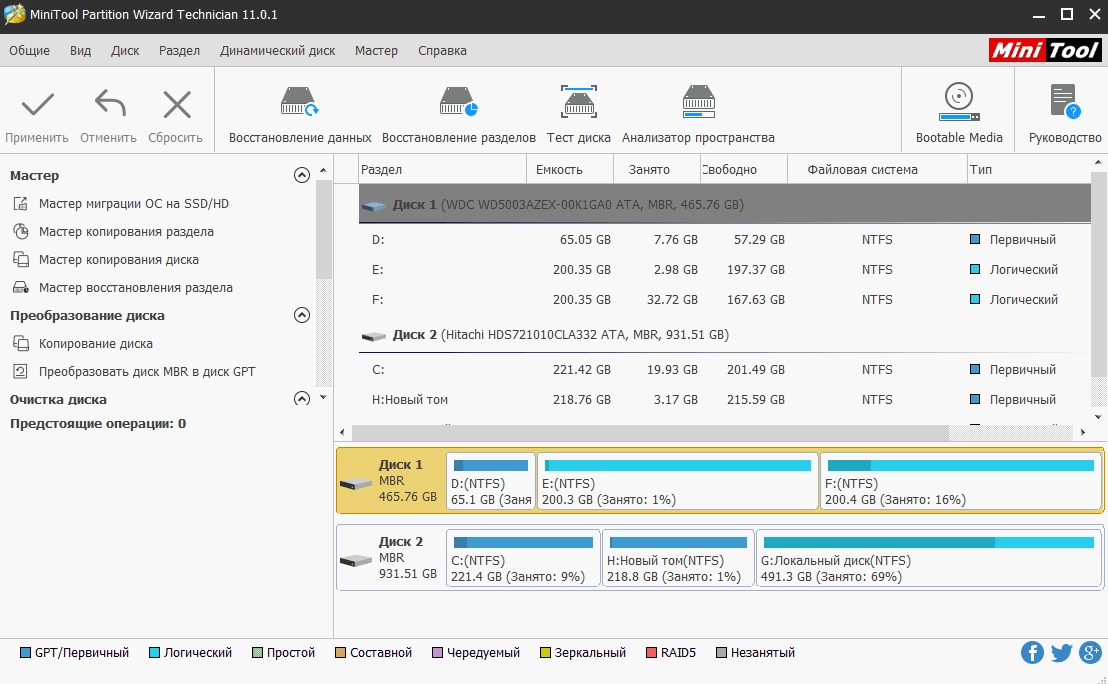Select E:(NTFS) partition block in disk map
The height and width of the screenshot is (684, 1108).
coord(678,481)
